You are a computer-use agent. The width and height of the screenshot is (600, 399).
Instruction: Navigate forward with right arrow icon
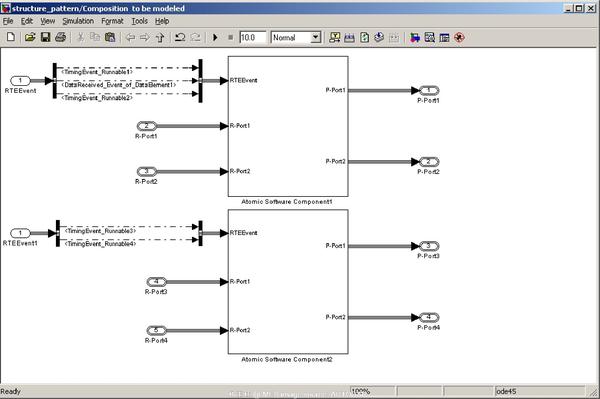point(145,37)
